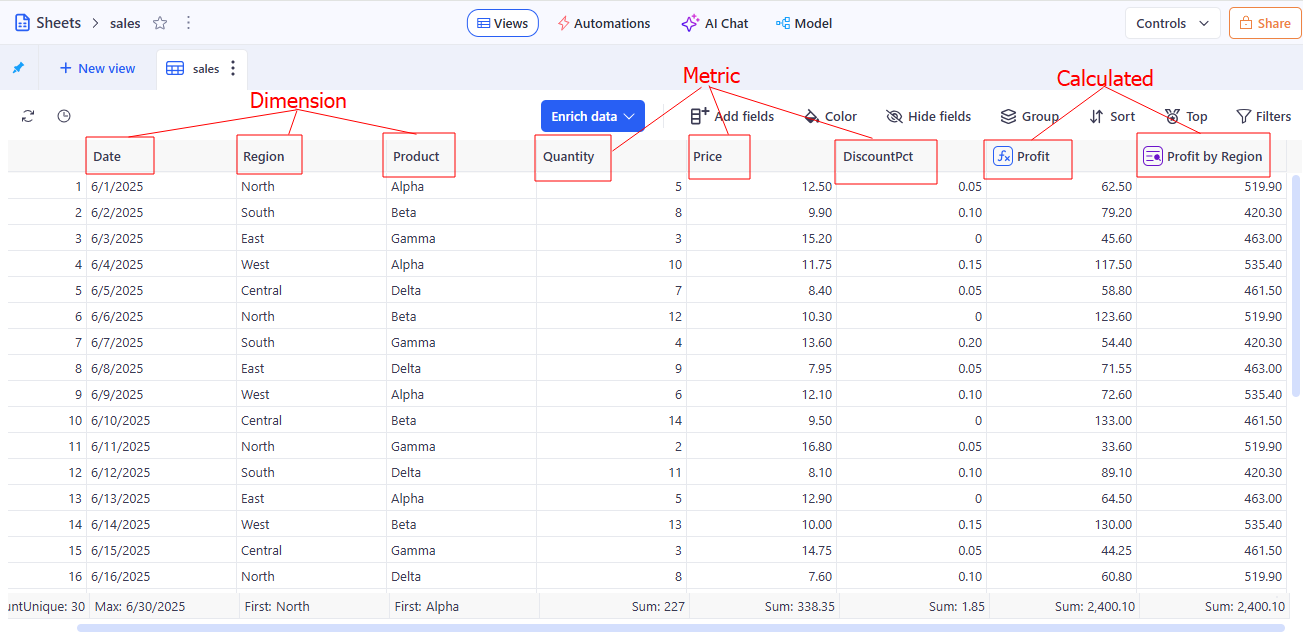Click the Sort toolbar option
Image resolution: width=1303 pixels, height=642 pixels.
1112,116
